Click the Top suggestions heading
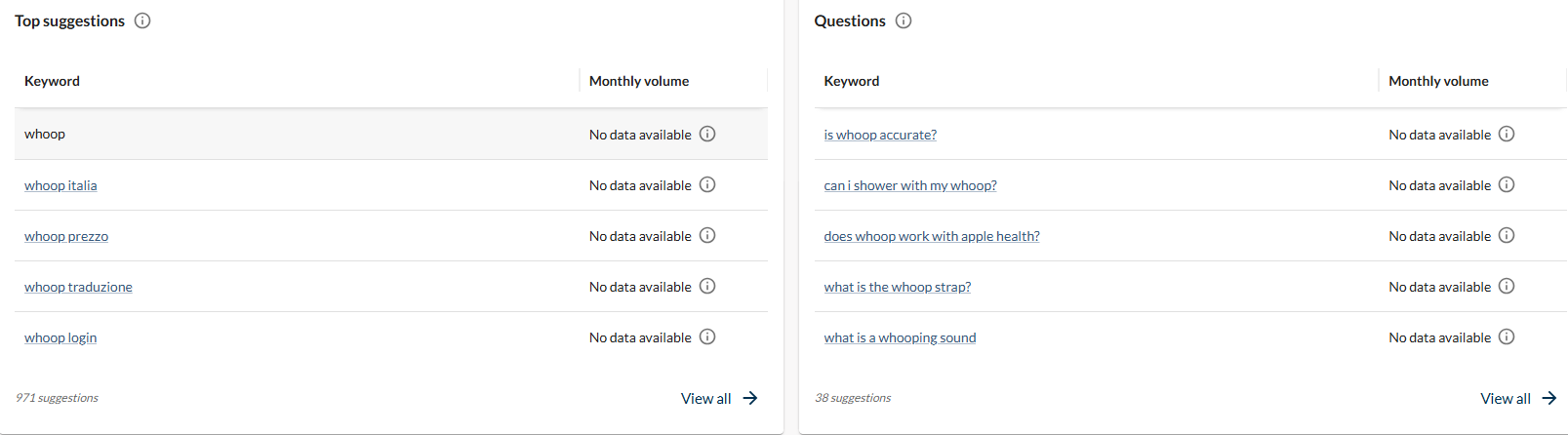1568x435 pixels. click(x=69, y=20)
